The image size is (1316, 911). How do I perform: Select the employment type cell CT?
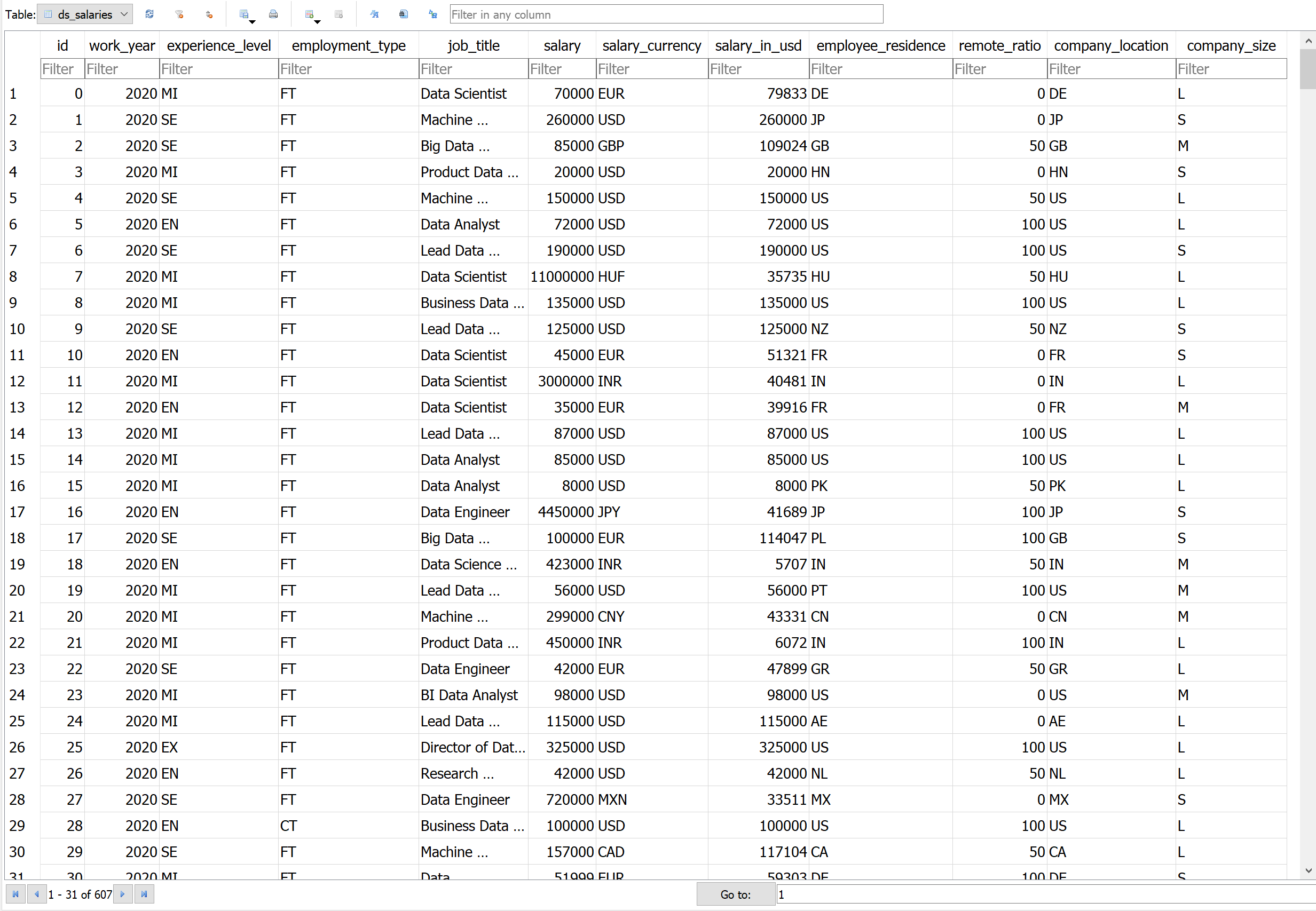tap(349, 826)
